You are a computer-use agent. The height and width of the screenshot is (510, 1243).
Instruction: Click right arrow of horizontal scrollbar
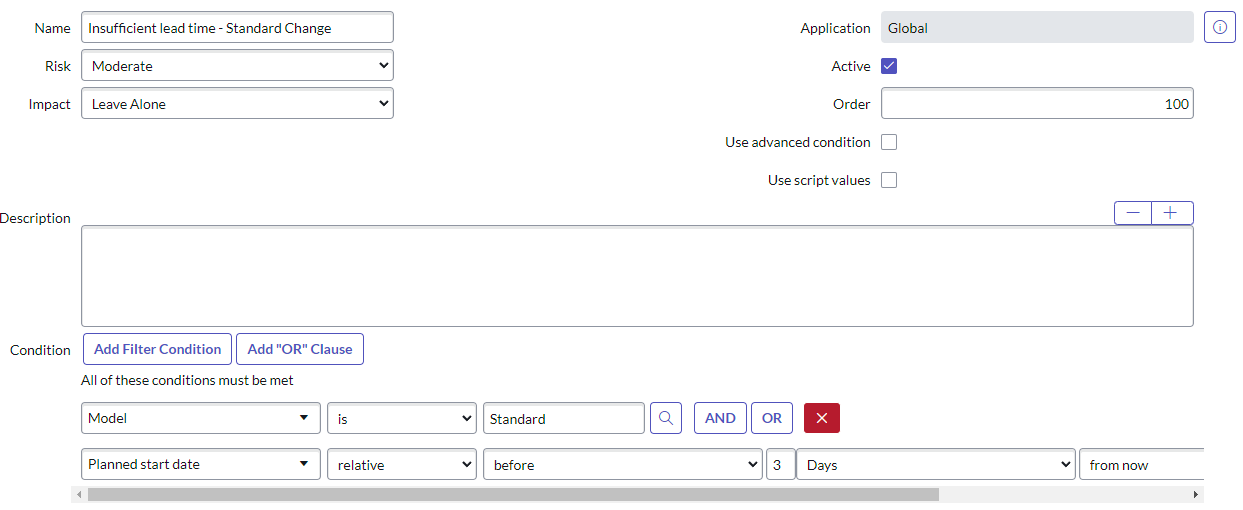pos(1196,494)
